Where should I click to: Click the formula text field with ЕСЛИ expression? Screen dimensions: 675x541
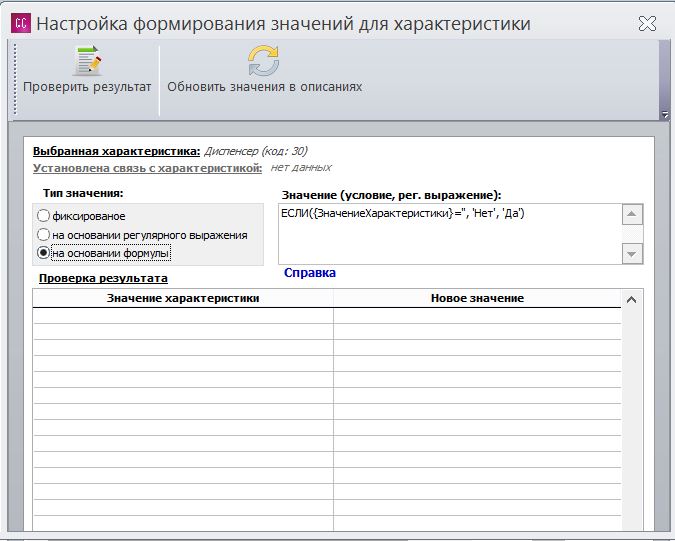[450, 234]
